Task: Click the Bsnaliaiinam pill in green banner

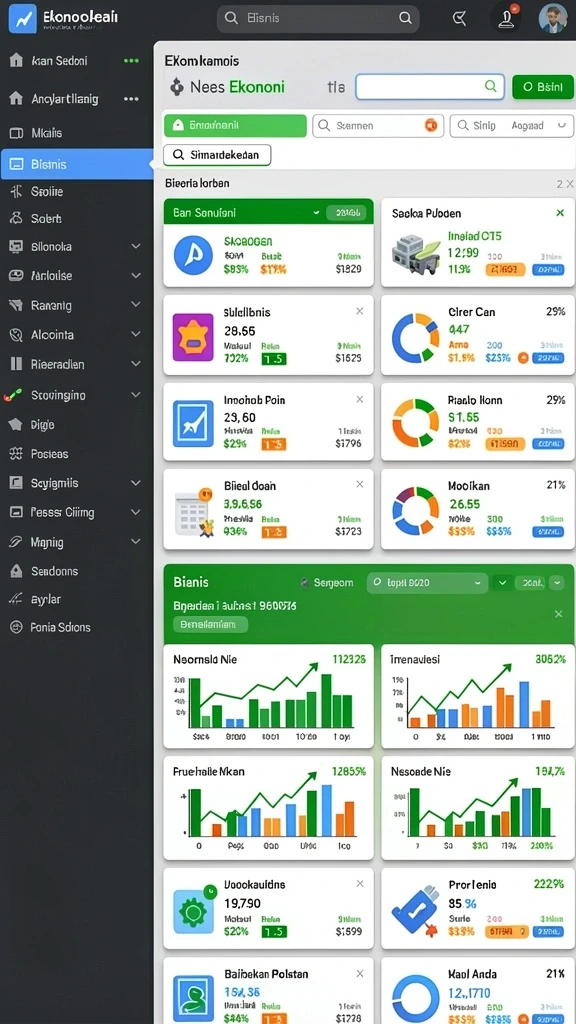Action: [210, 624]
